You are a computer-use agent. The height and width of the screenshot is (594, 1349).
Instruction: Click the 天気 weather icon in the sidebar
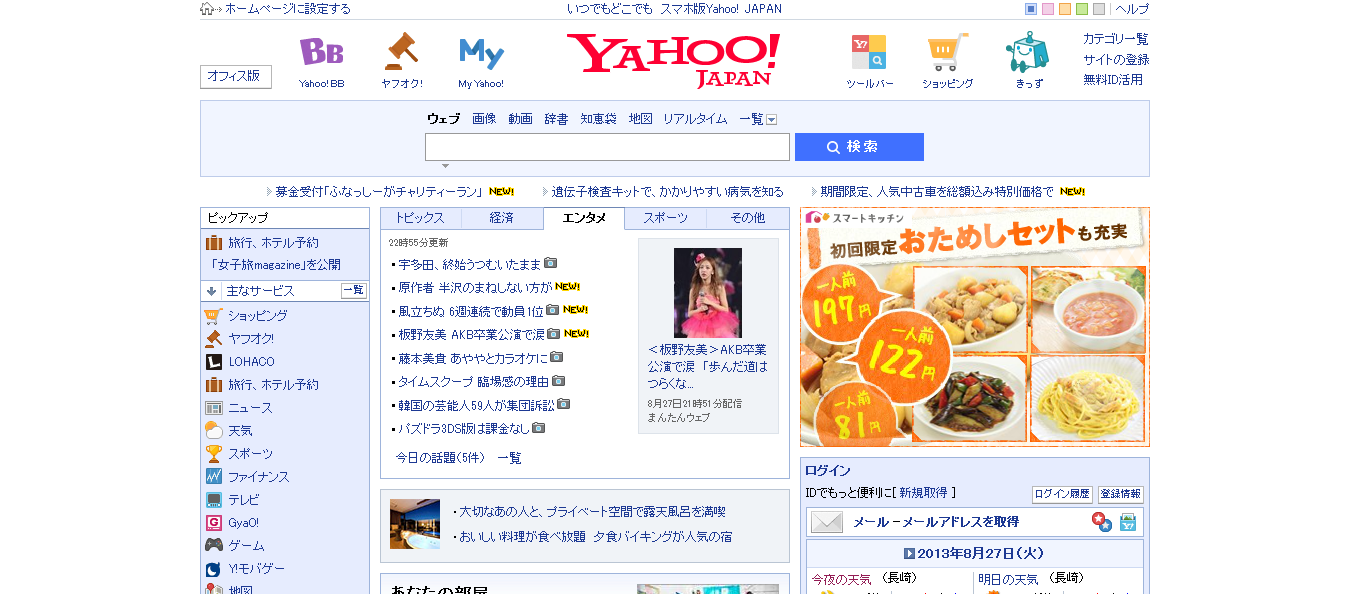213,431
